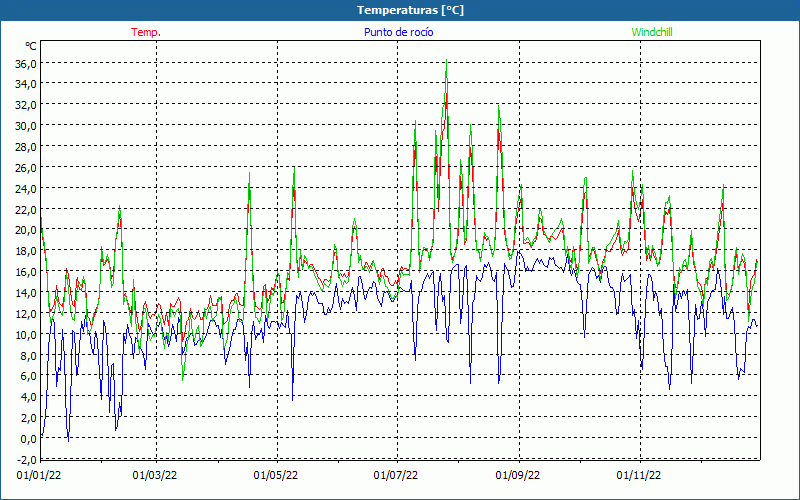
Task: Click the 0,0 y-axis value
Action: coord(28,438)
